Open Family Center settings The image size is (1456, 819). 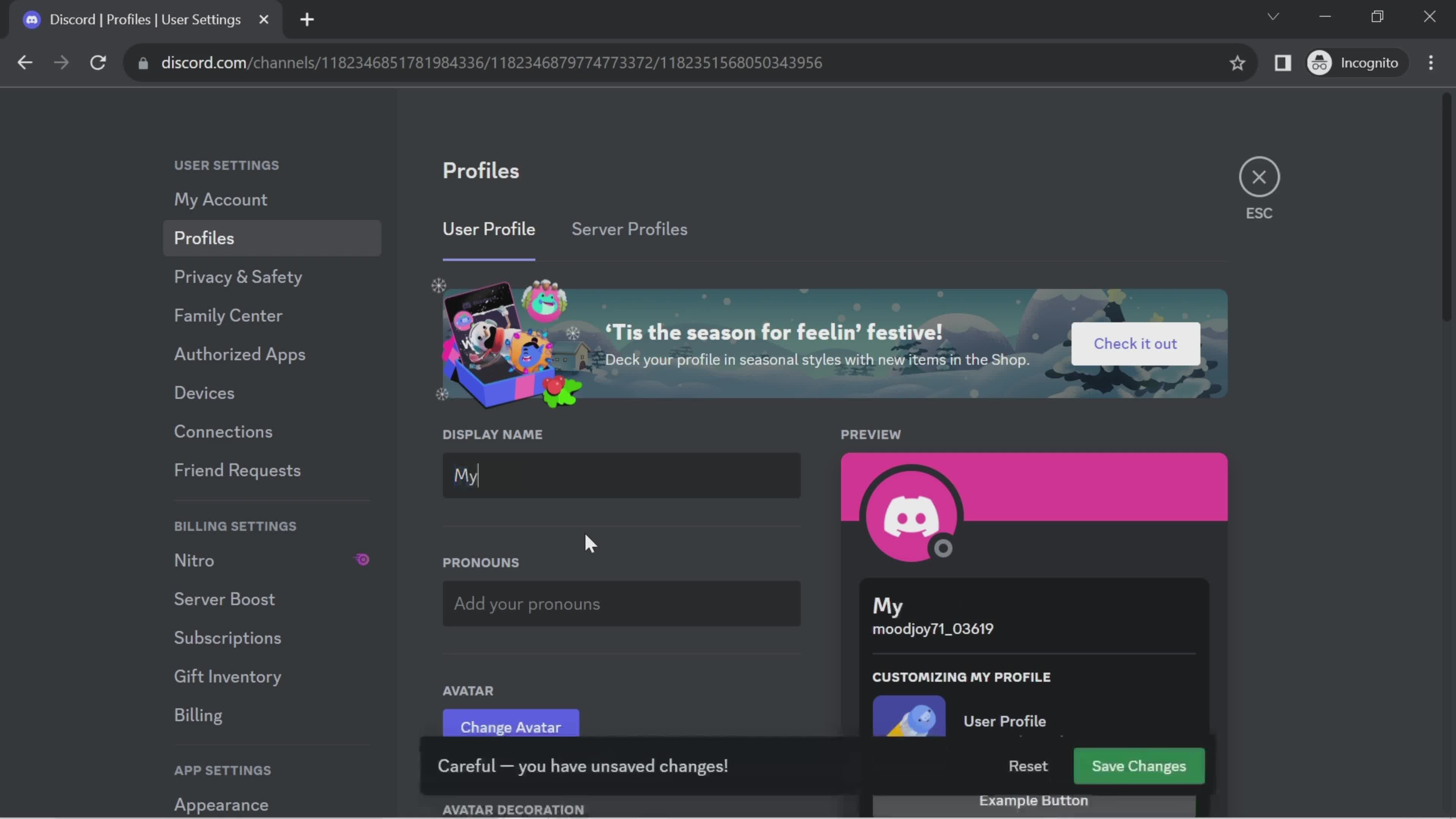click(272, 315)
